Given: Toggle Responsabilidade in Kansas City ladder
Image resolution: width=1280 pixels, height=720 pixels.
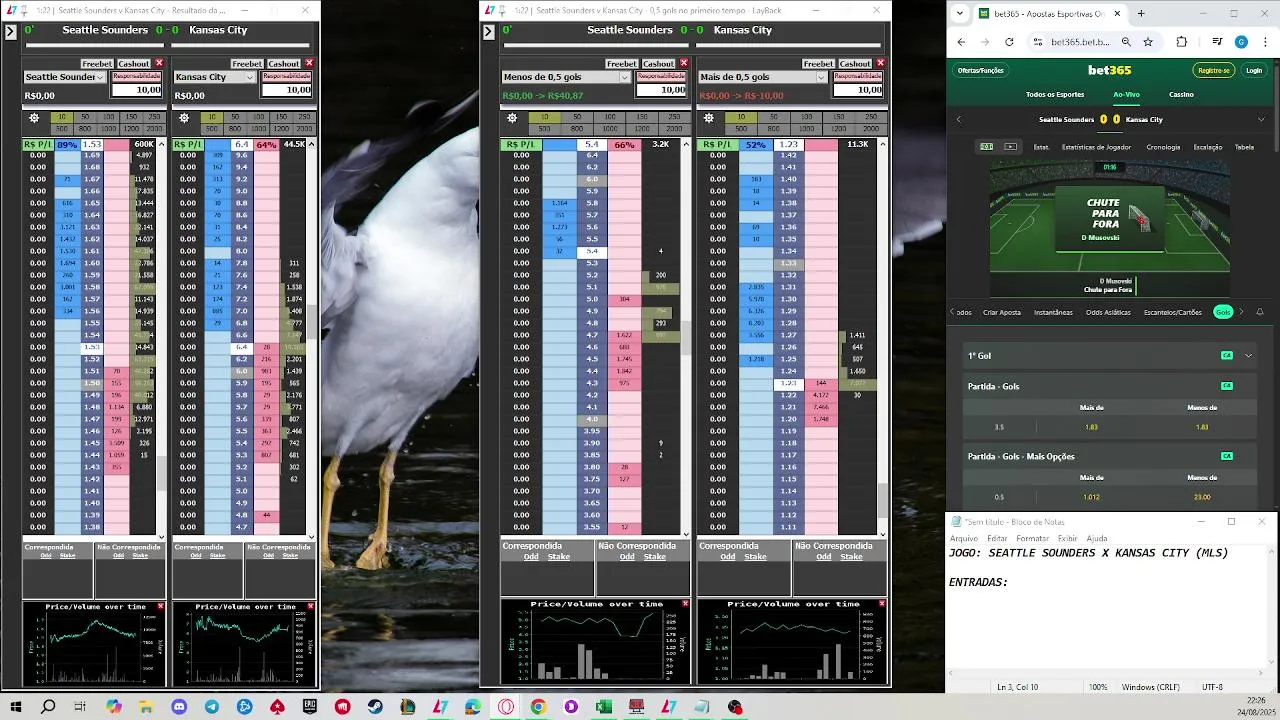Looking at the screenshot, I should point(286,76).
